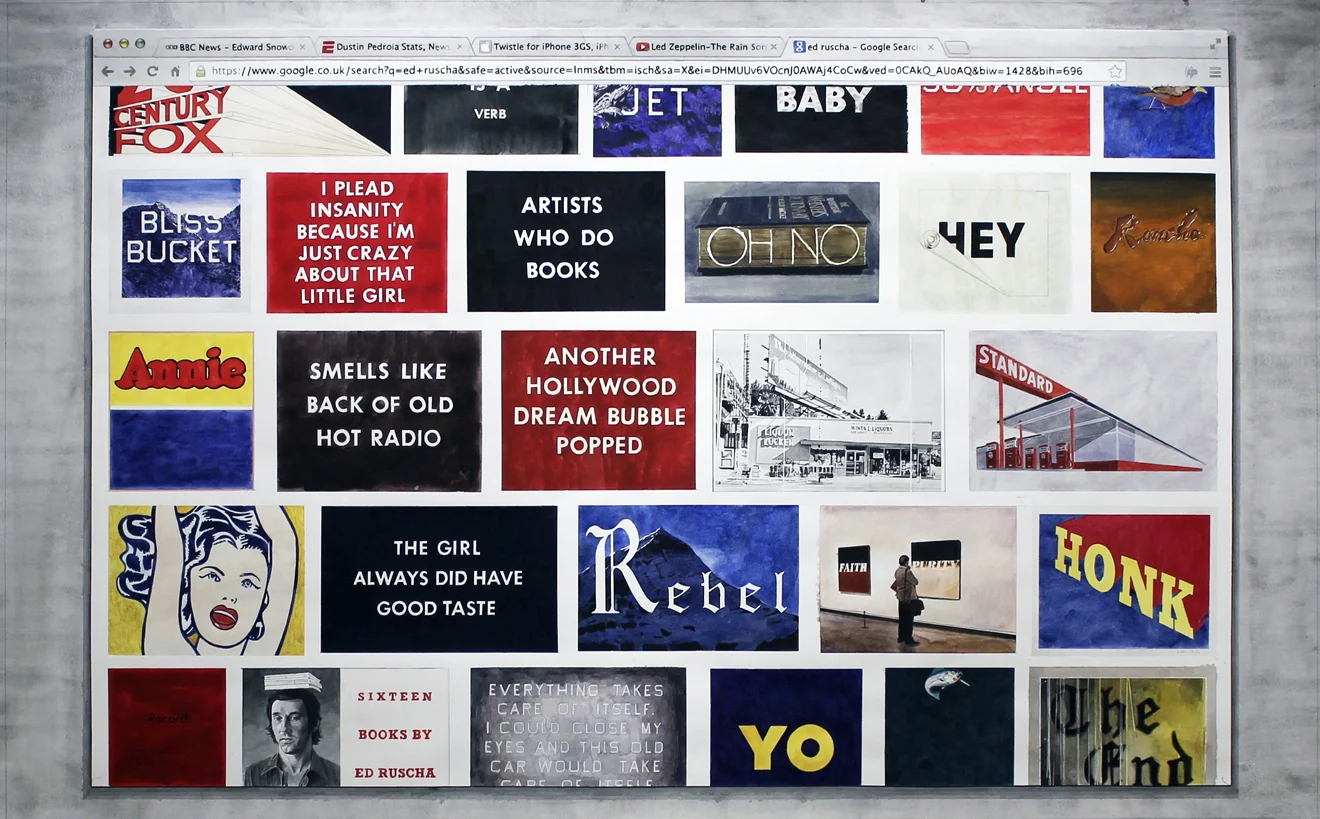Screen dimensions: 1320x819
Task: Open the HONK image result
Action: [x=1124, y=581]
